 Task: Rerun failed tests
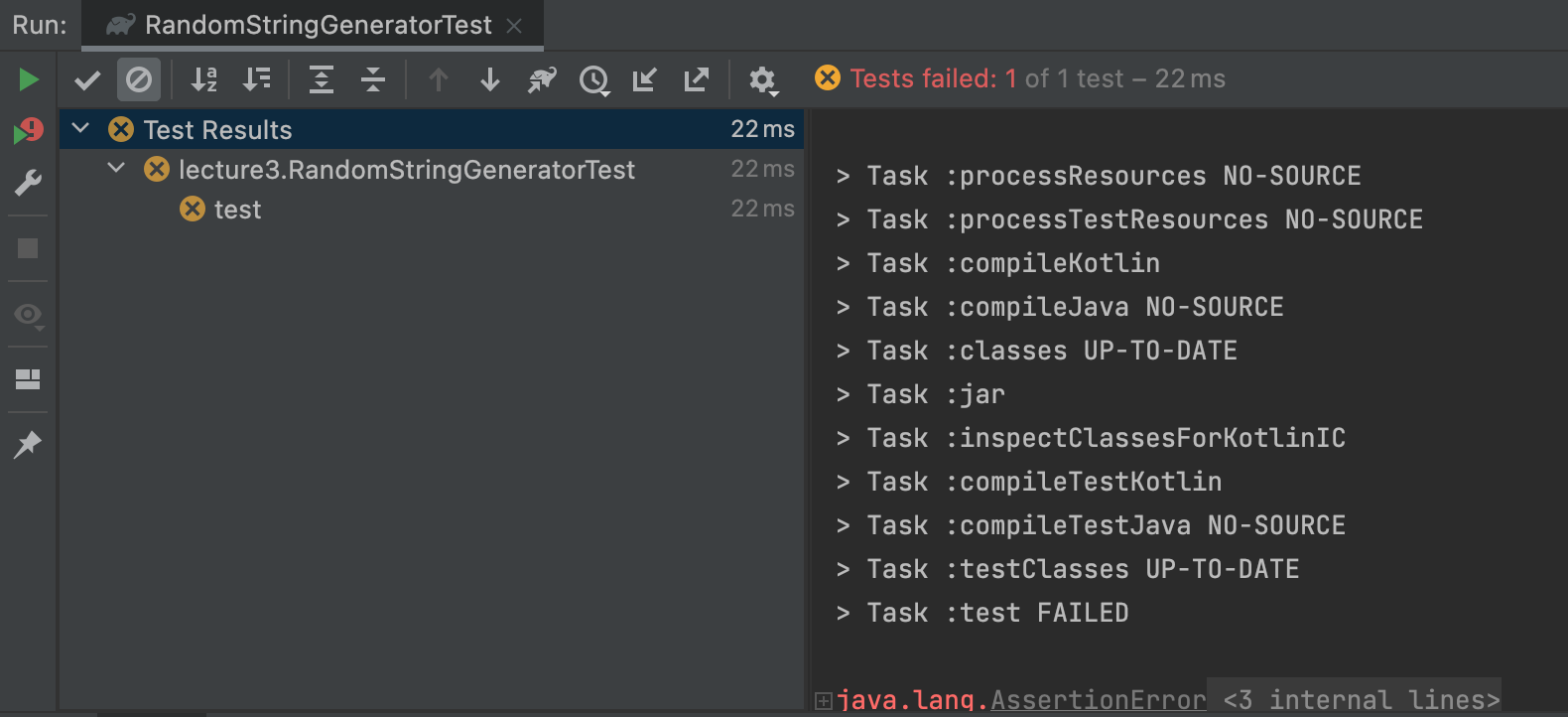29,130
